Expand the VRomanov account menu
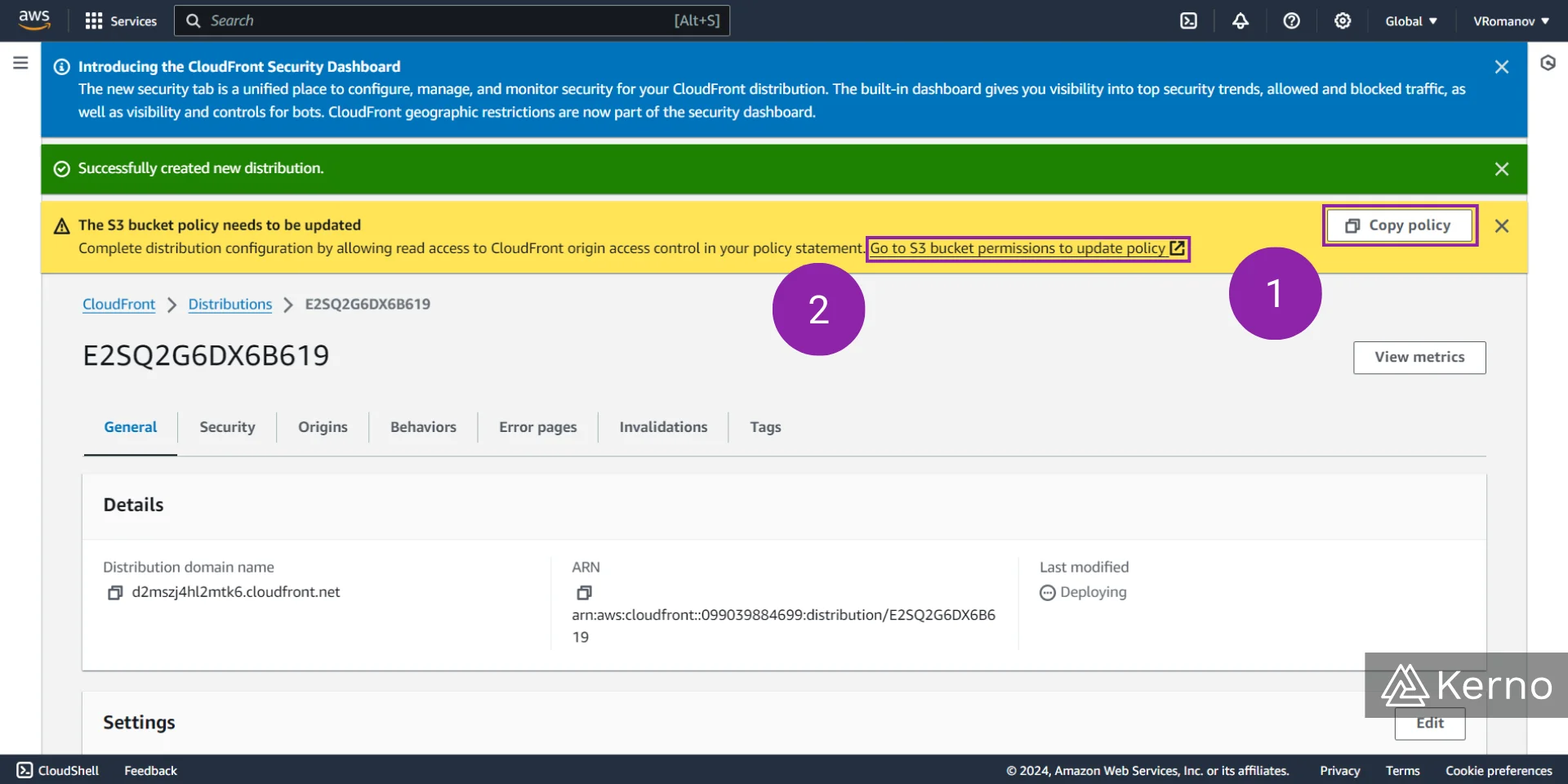This screenshot has height=784, width=1568. (1511, 21)
